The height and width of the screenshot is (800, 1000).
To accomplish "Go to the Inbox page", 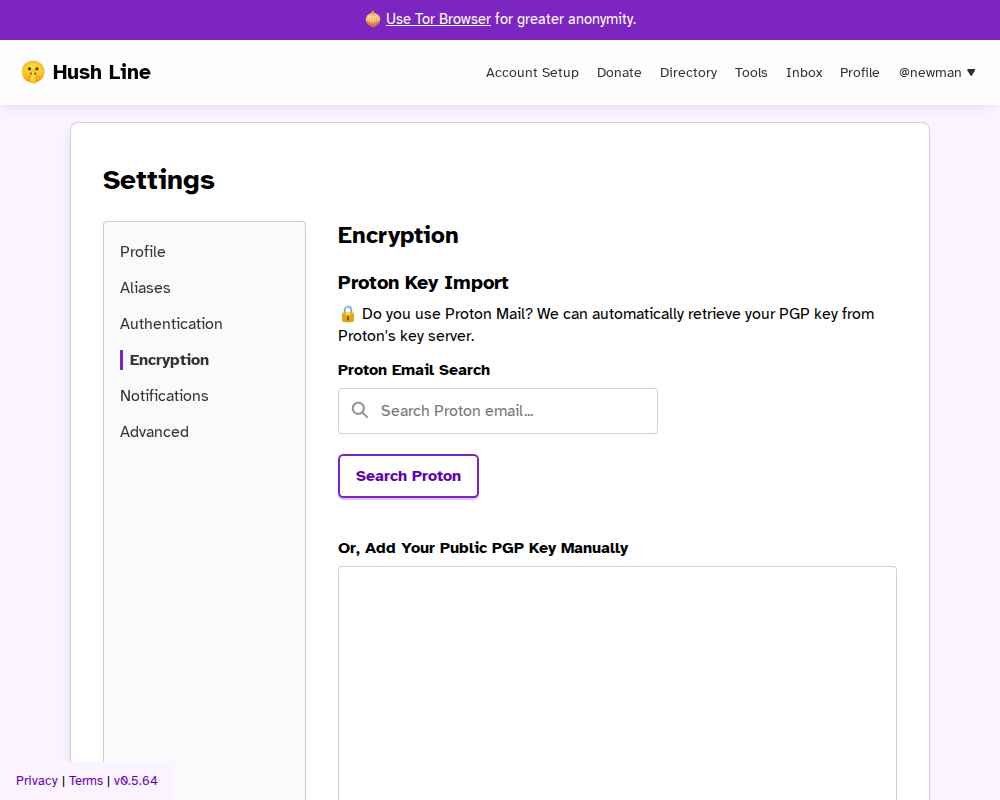I will click(804, 72).
